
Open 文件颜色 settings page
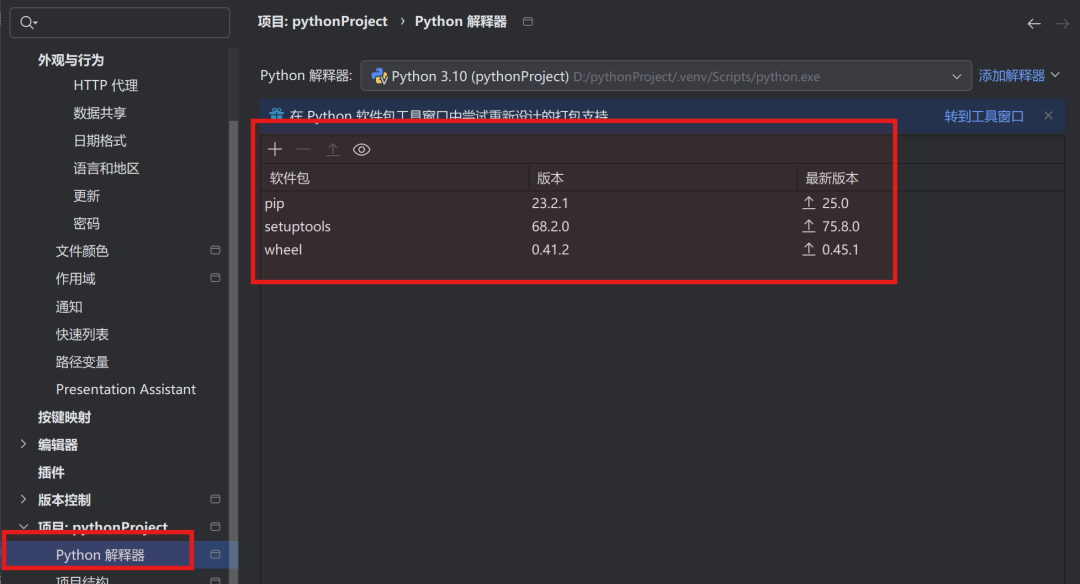click(82, 251)
